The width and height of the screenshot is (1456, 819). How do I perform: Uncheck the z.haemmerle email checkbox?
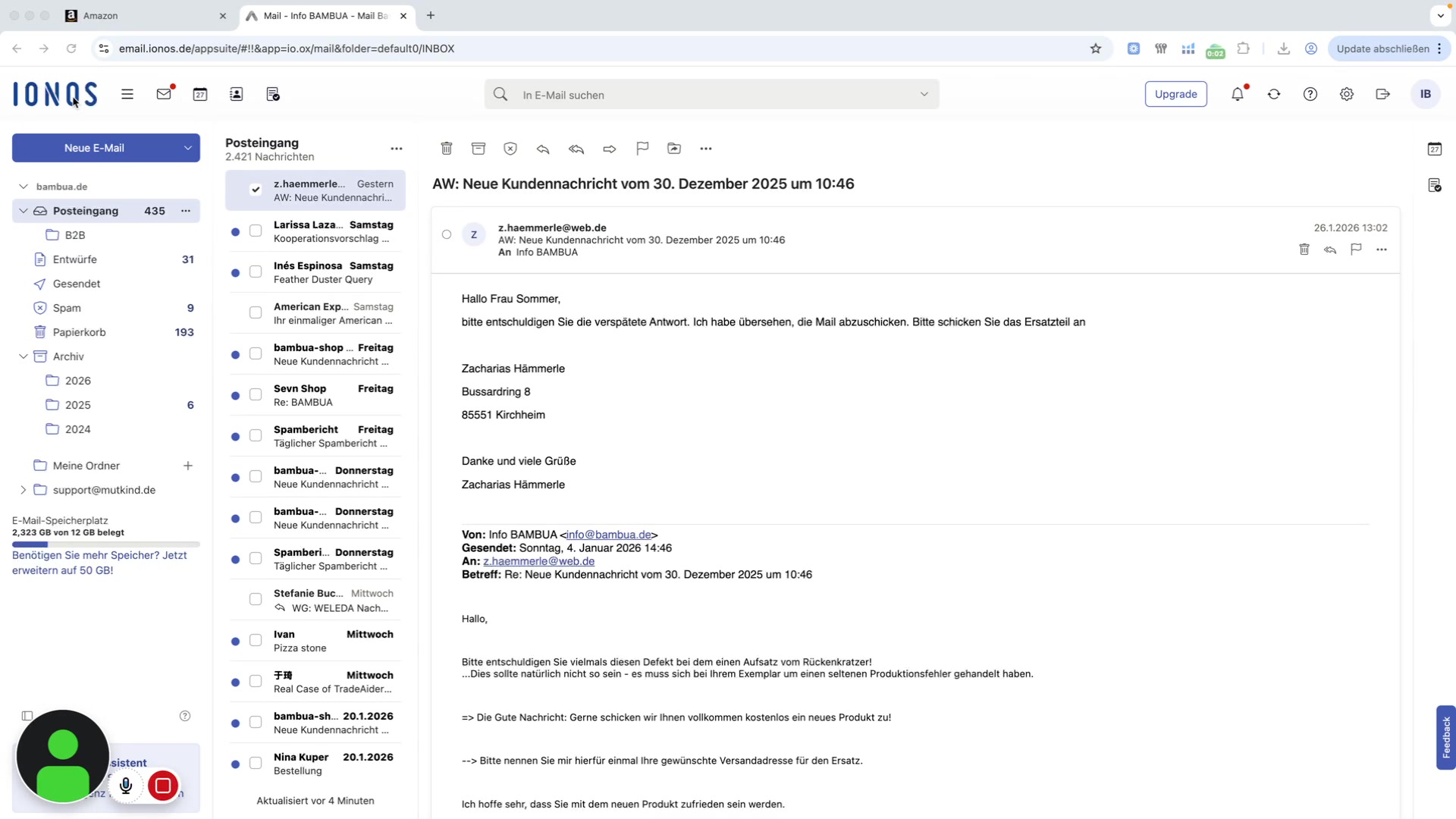[x=256, y=190]
